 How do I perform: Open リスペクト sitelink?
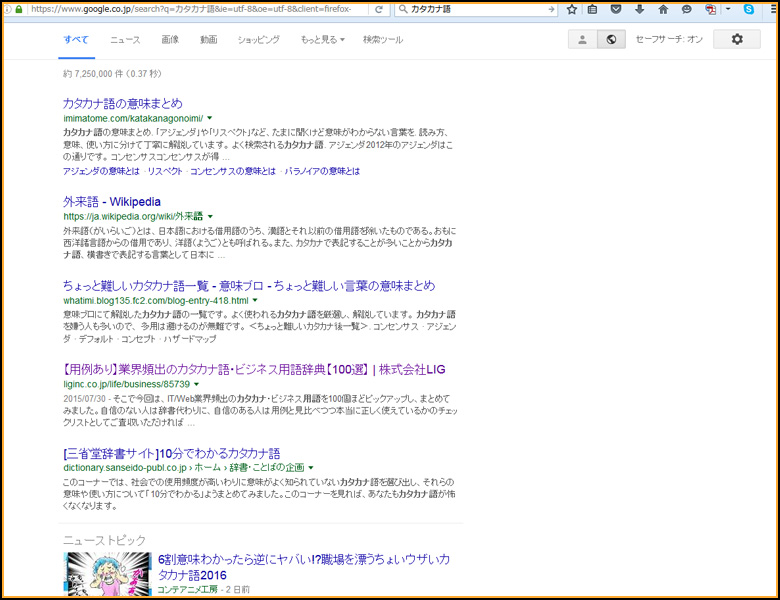pos(165,171)
